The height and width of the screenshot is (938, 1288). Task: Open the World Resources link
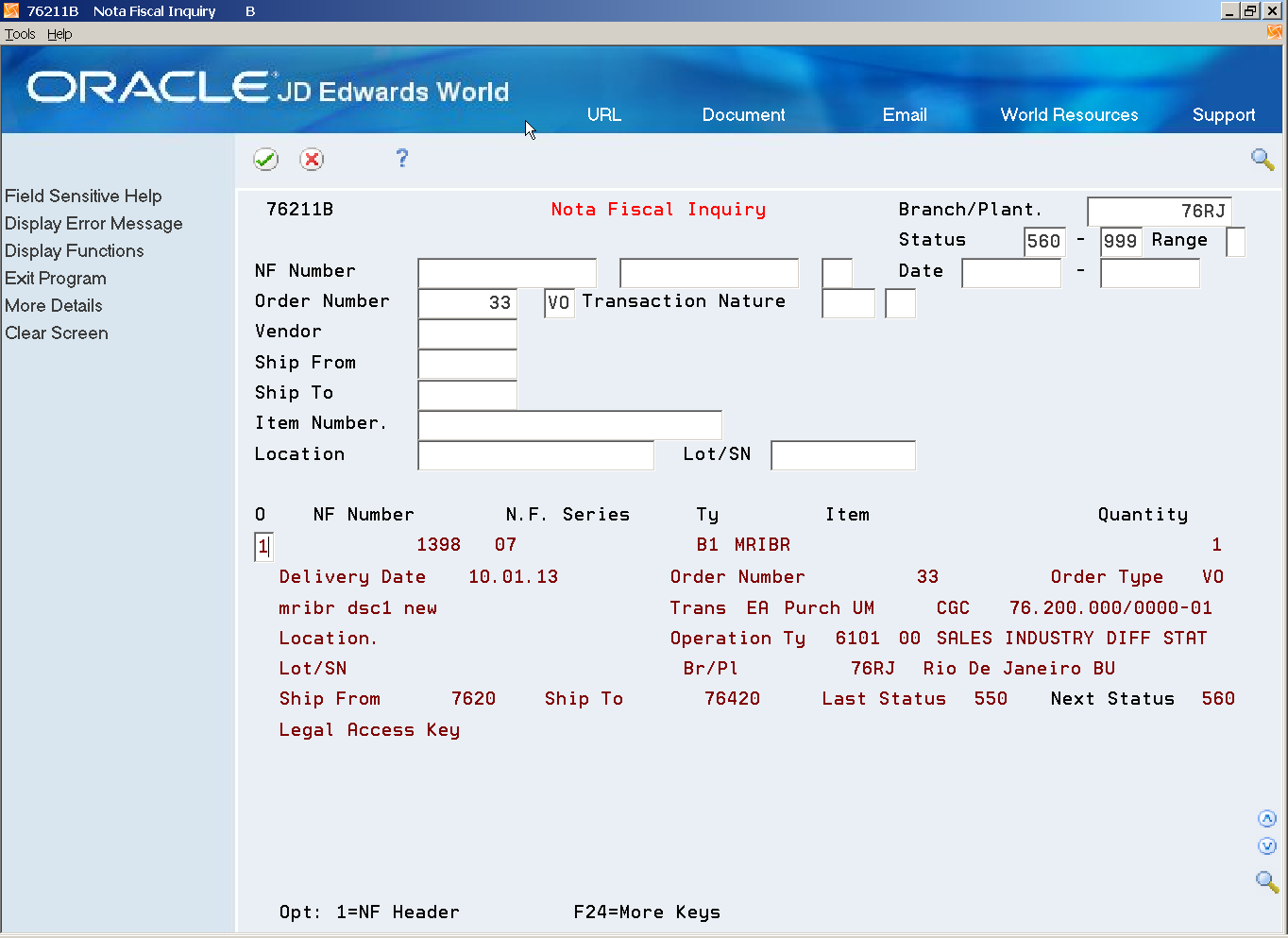(1070, 114)
